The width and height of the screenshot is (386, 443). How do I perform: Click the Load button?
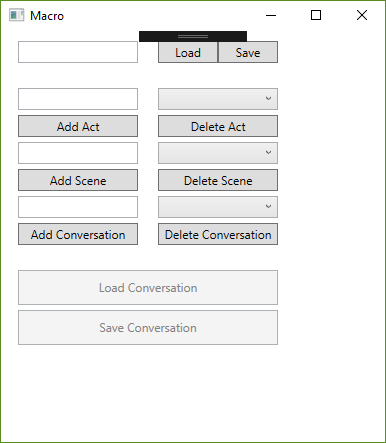(x=188, y=52)
